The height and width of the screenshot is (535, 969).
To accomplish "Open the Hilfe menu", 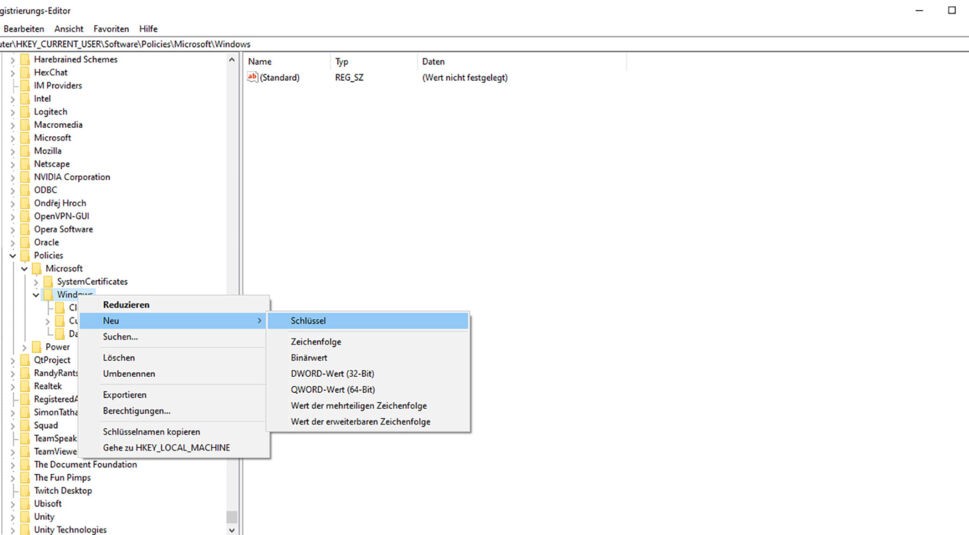I will pos(148,28).
